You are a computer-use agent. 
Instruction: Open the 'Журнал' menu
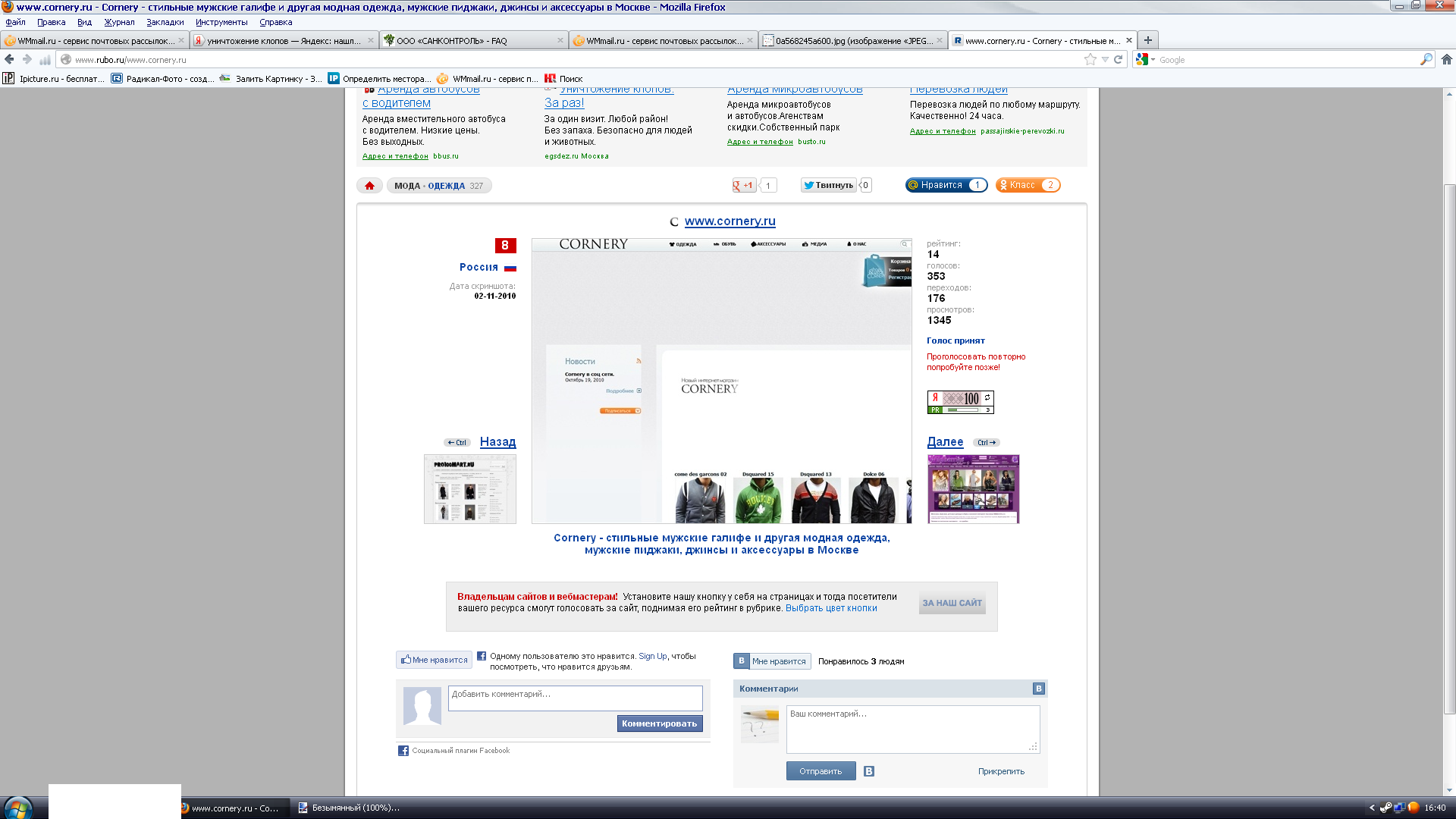click(x=119, y=22)
